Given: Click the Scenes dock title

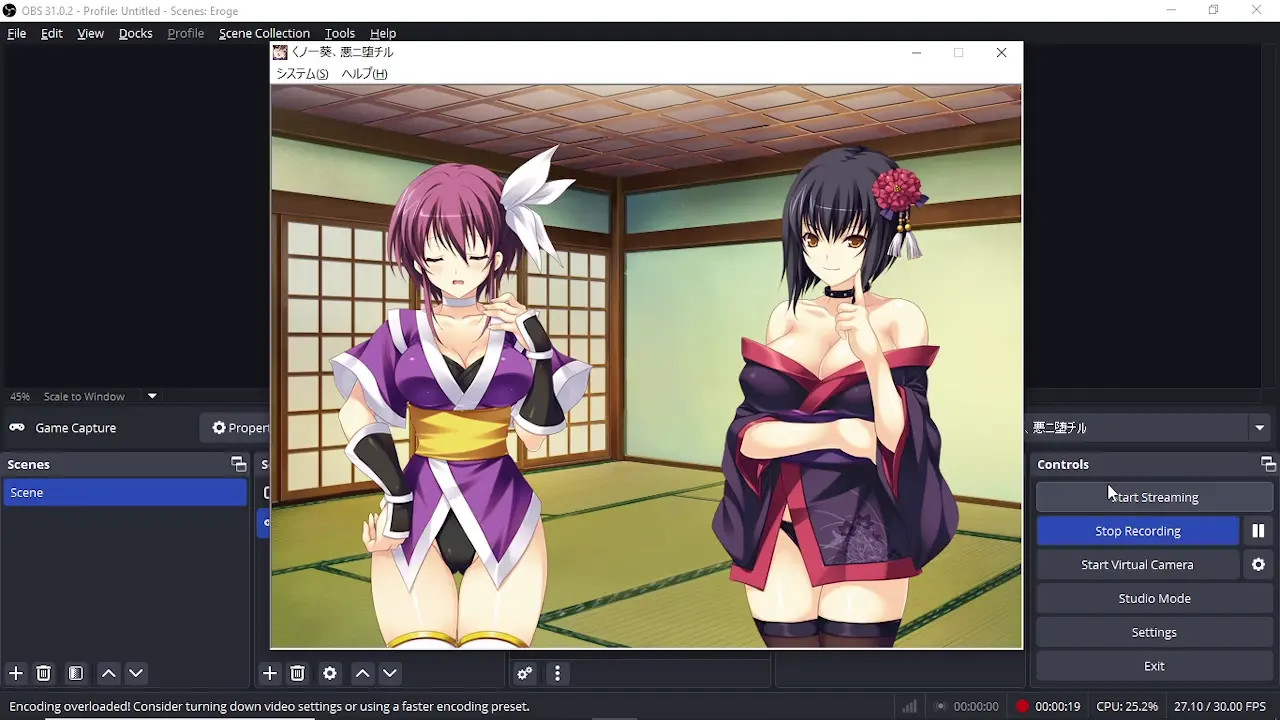Looking at the screenshot, I should point(28,464).
